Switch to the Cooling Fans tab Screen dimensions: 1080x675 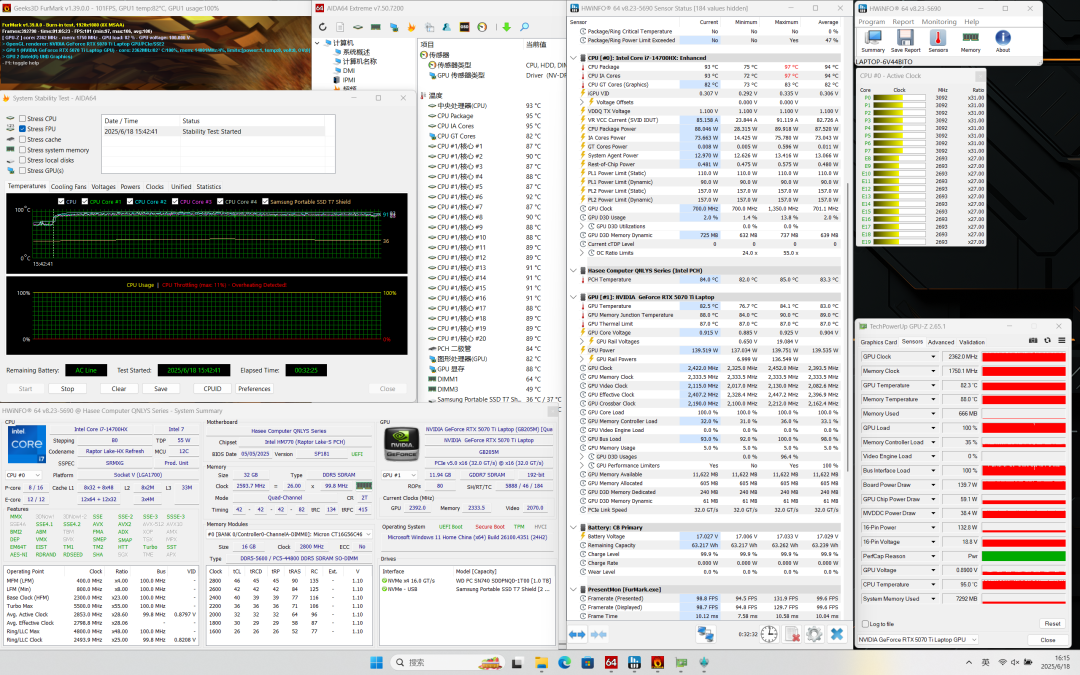[x=69, y=187]
